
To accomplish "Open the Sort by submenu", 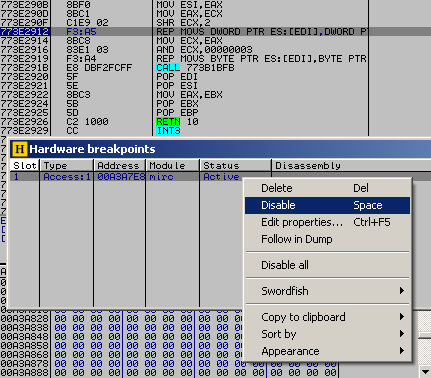I will click(327, 334).
